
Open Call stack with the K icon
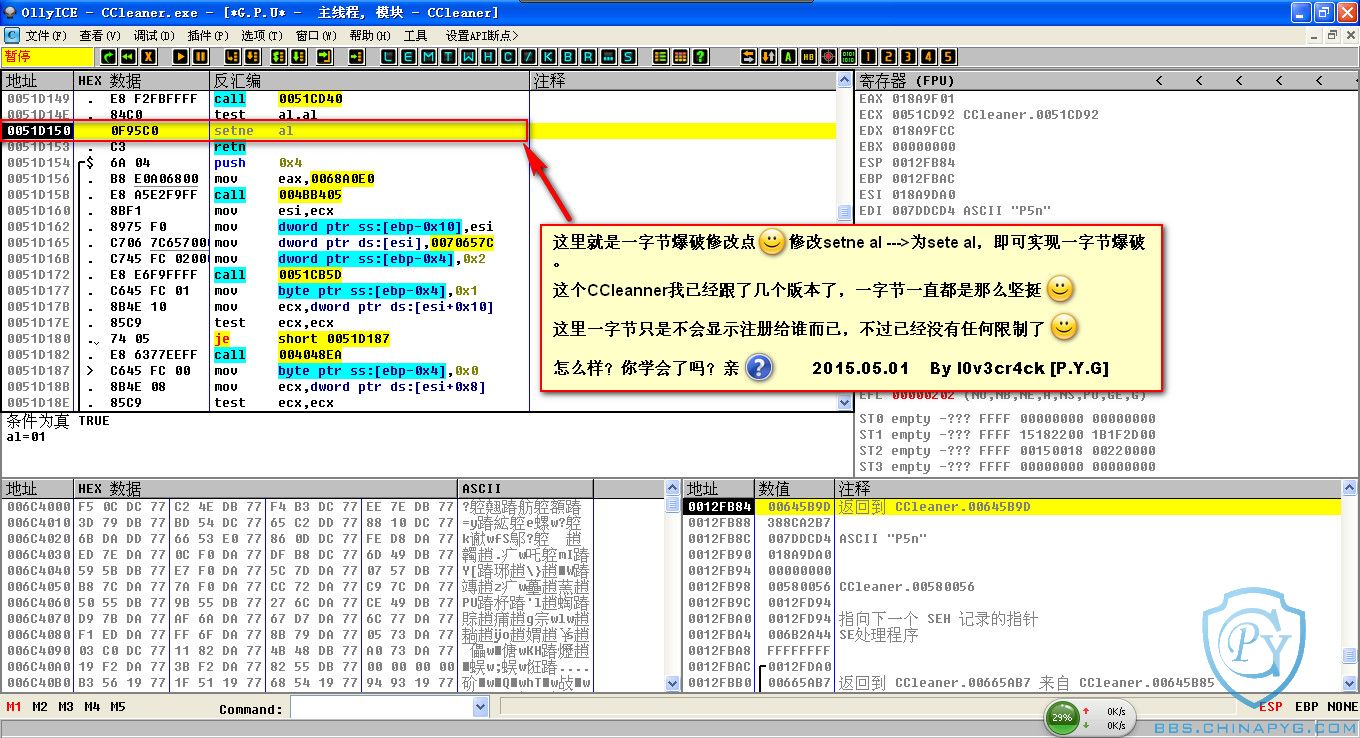(x=548, y=57)
